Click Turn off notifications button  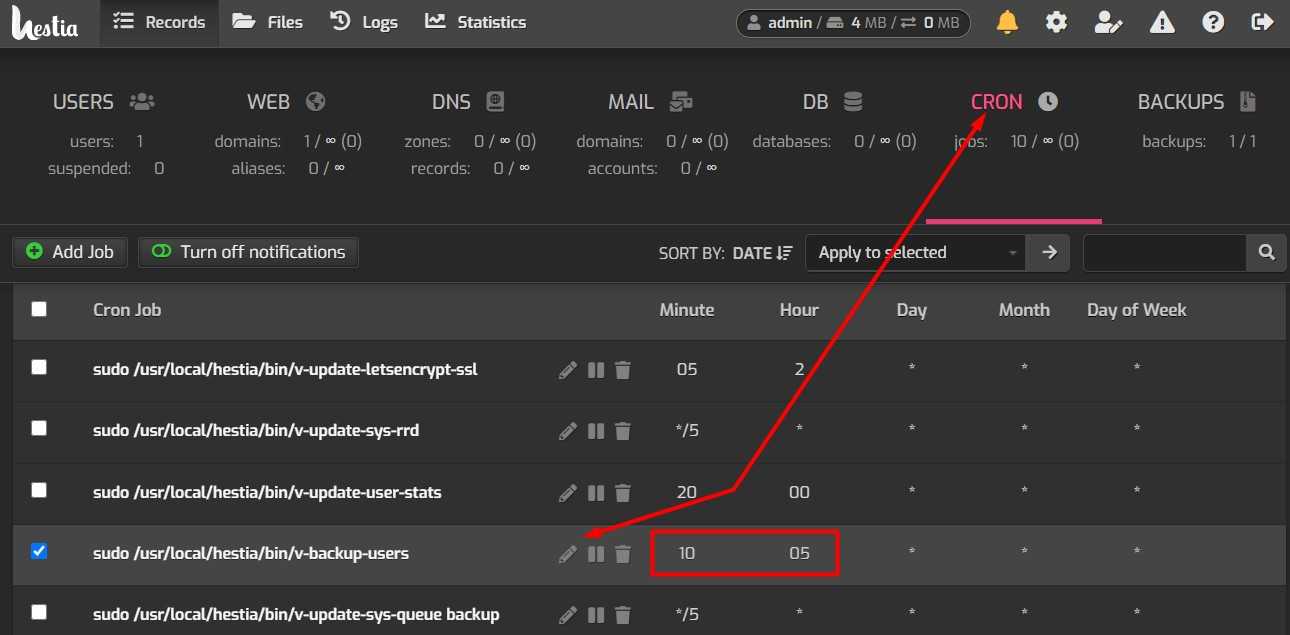(248, 252)
